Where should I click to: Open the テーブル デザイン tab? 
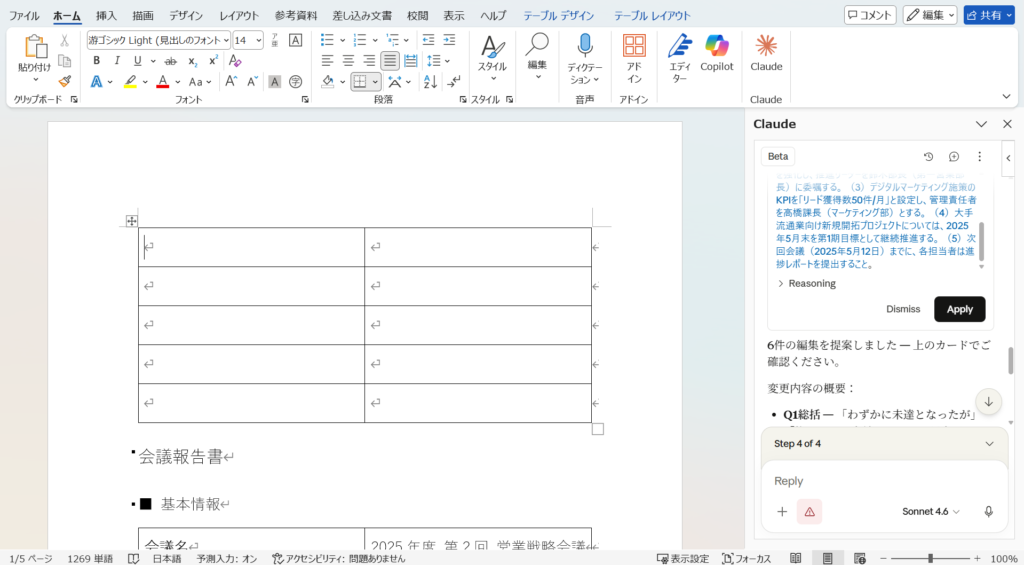558,16
